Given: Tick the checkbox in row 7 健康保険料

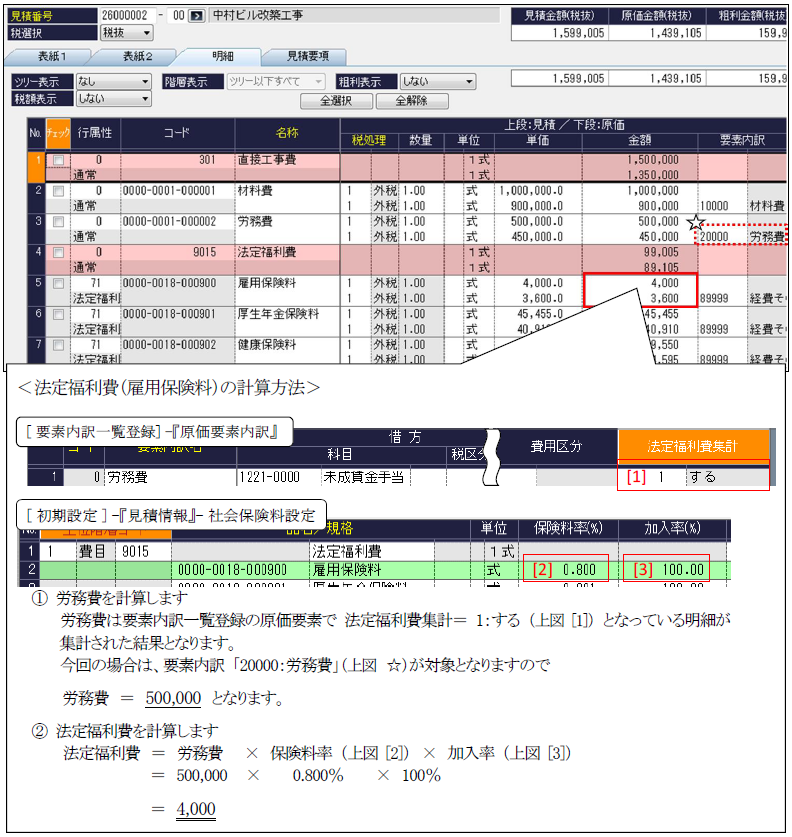Looking at the screenshot, I should [x=58, y=345].
